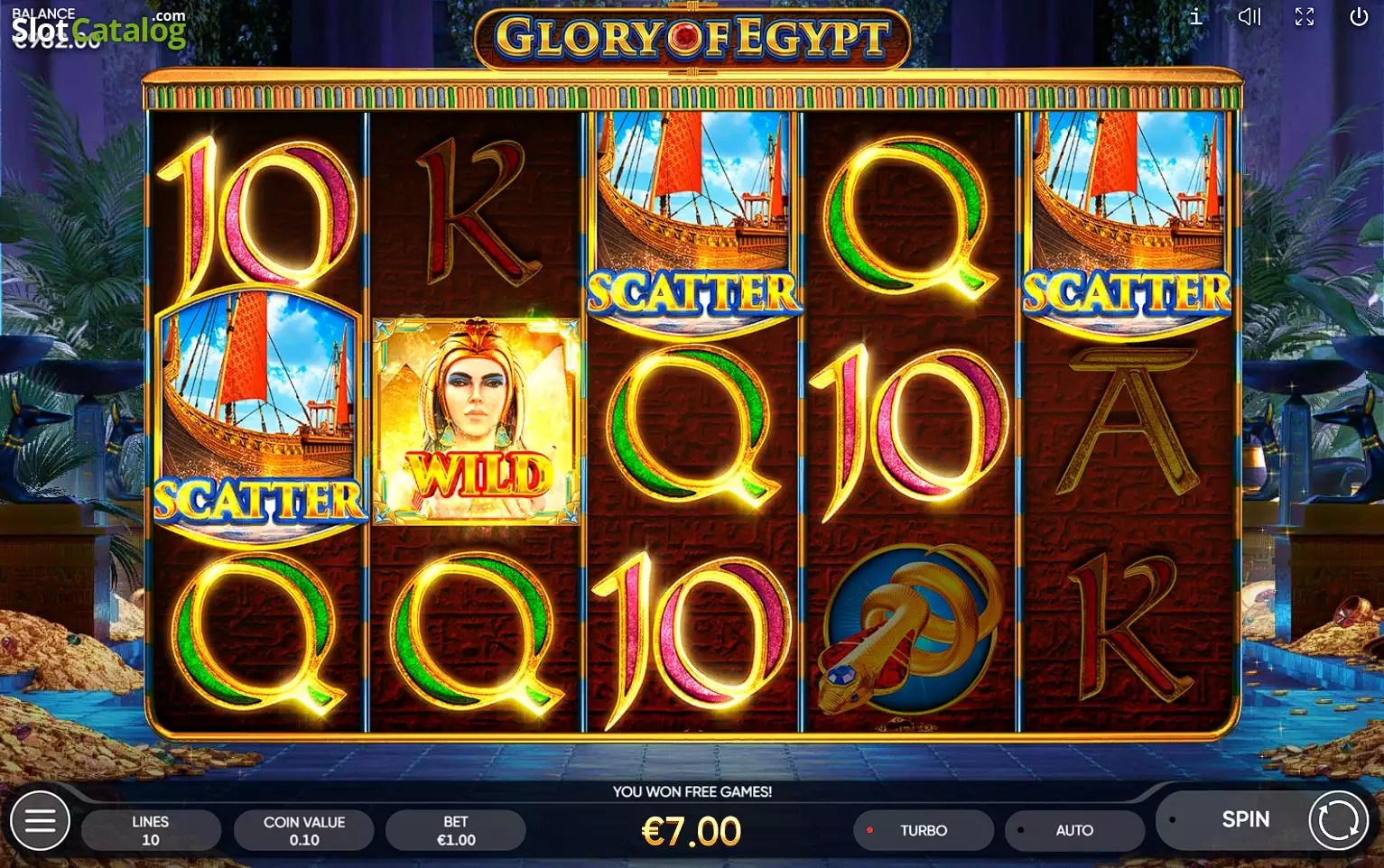Click the circular spin arrows icon
The image size is (1384, 868).
[x=1338, y=821]
